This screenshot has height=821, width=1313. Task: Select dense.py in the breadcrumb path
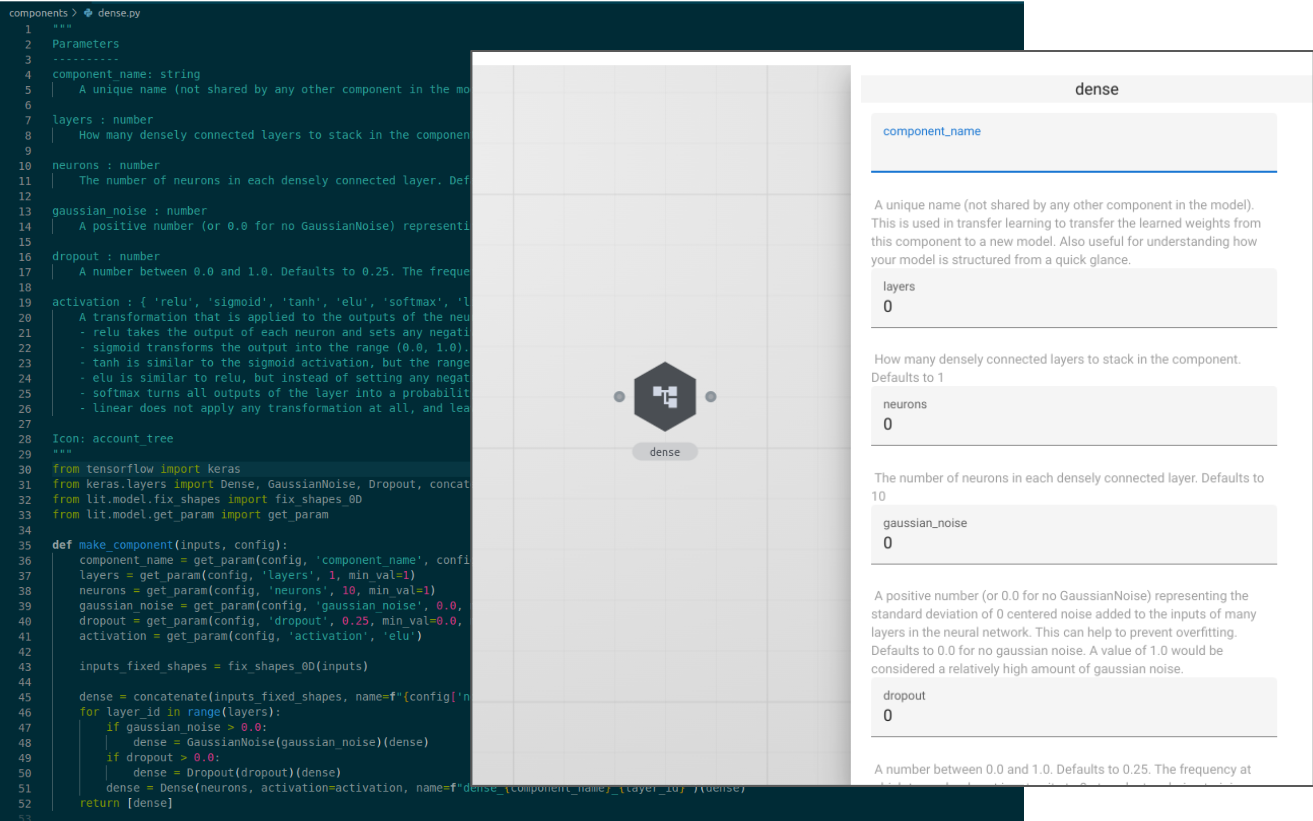[x=119, y=12]
